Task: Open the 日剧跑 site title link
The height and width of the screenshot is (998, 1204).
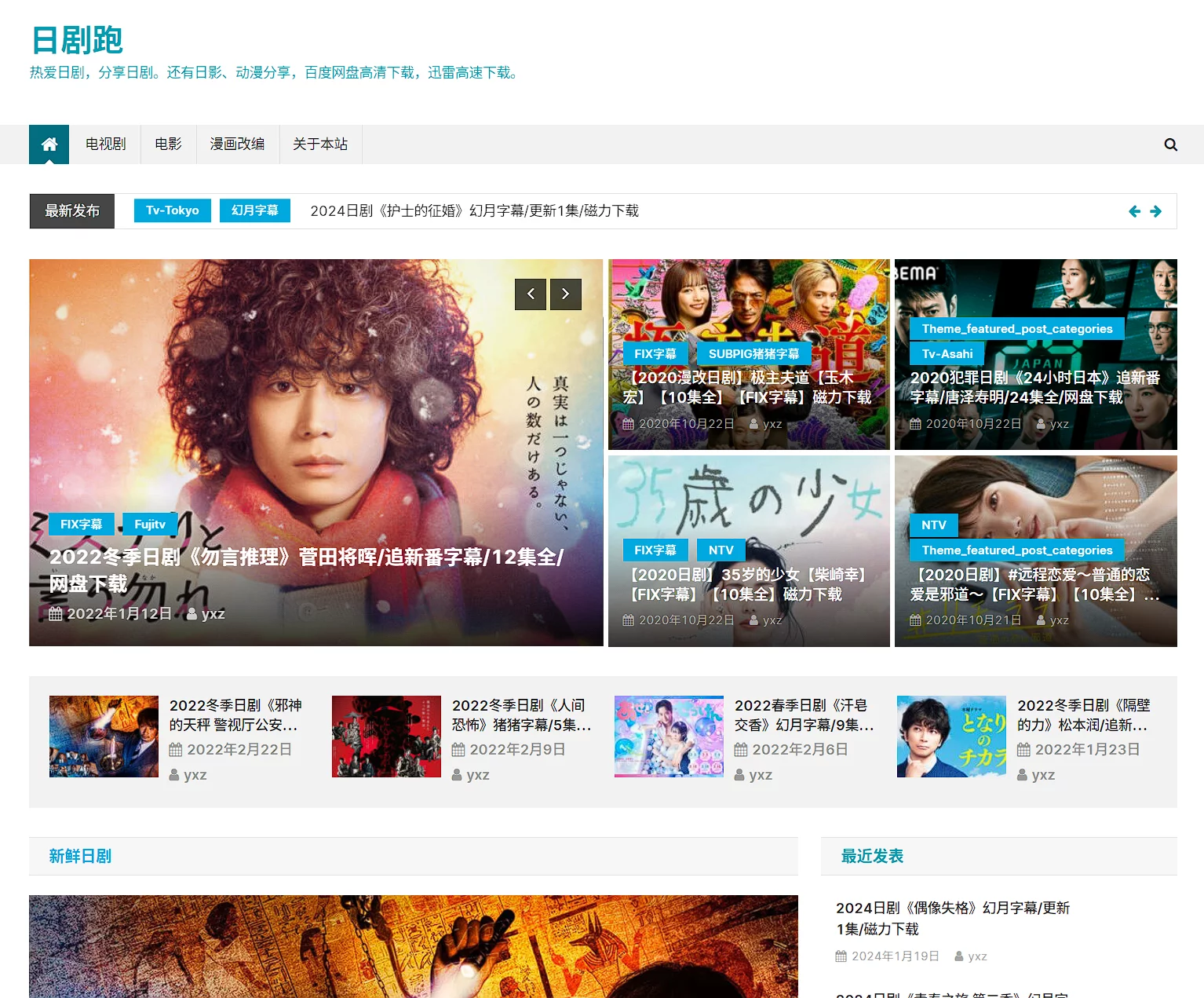Action: point(77,40)
